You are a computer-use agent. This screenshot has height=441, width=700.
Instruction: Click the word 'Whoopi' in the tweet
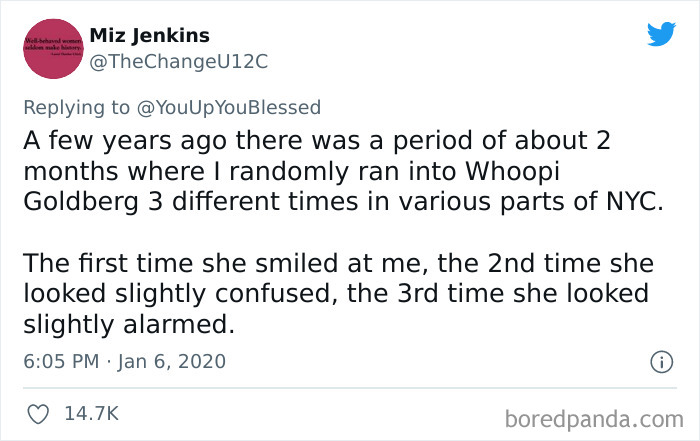[x=559, y=171]
